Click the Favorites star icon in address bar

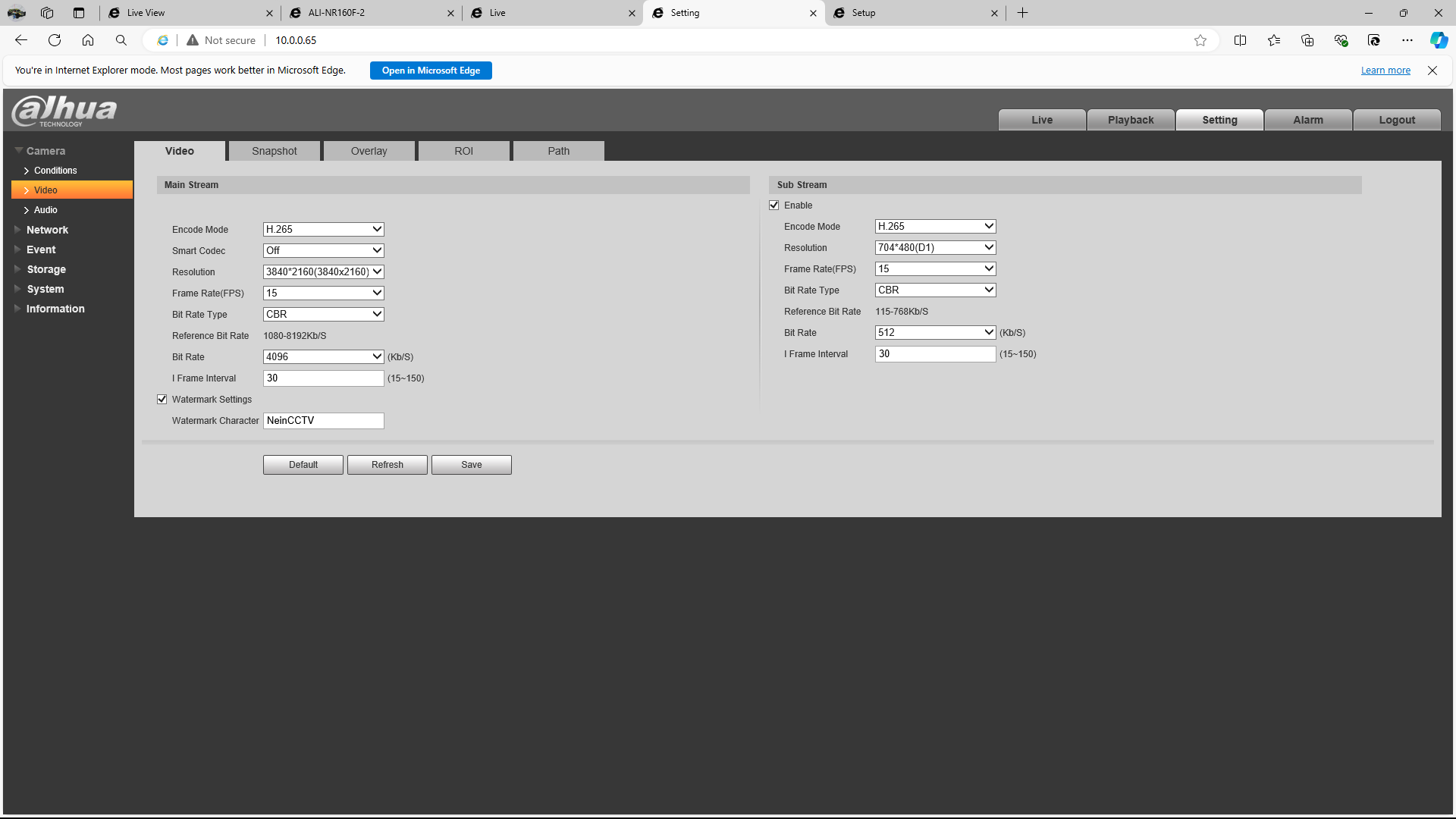click(1200, 40)
